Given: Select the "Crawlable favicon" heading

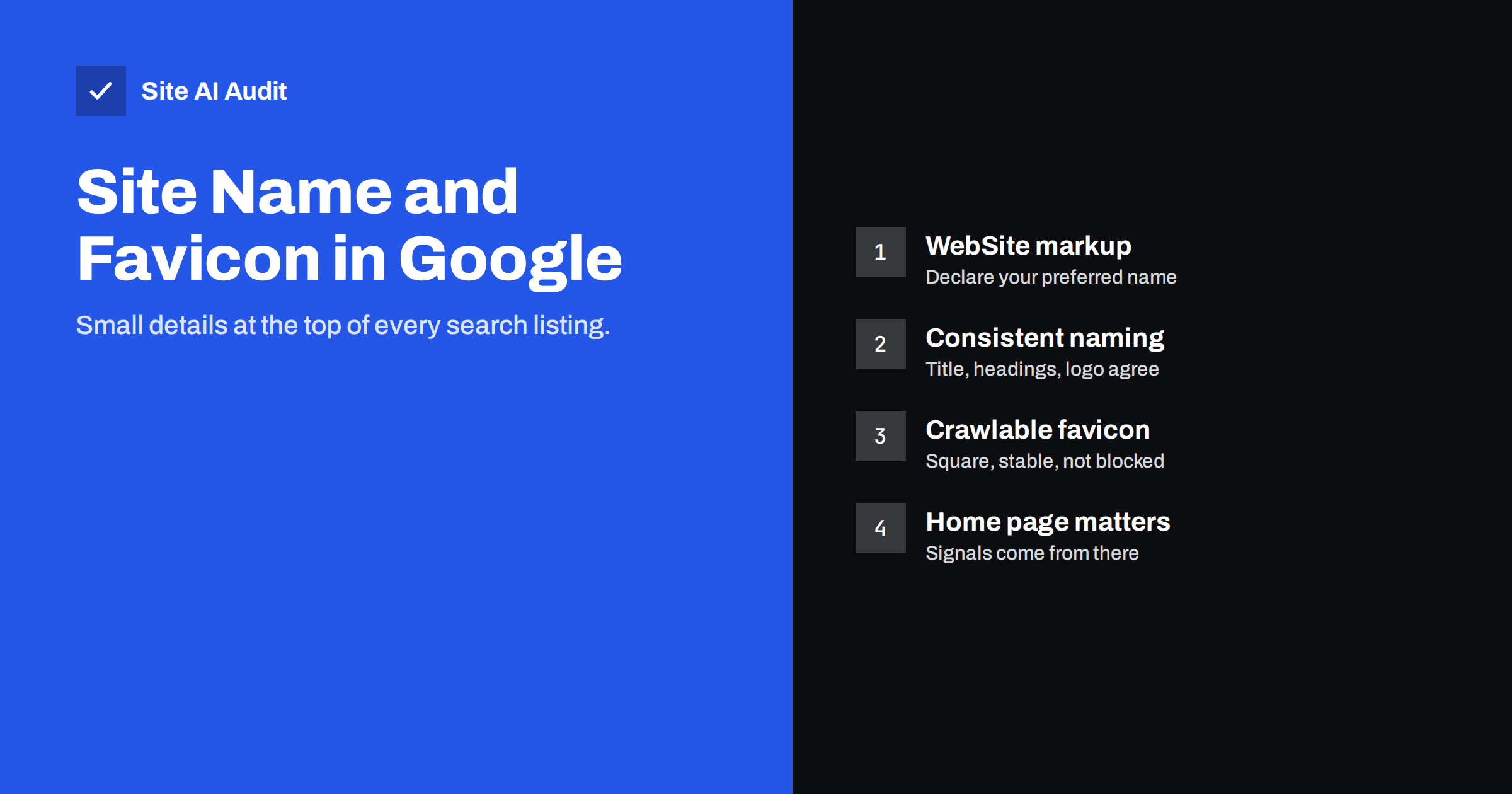Looking at the screenshot, I should [x=1038, y=430].
